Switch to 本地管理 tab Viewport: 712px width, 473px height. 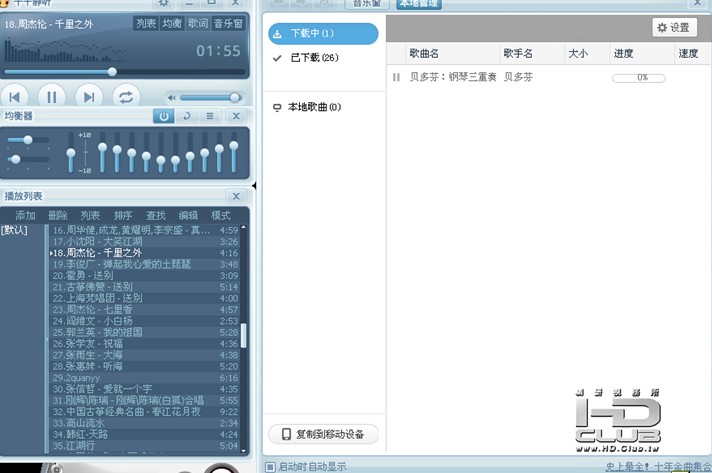(419, 3)
